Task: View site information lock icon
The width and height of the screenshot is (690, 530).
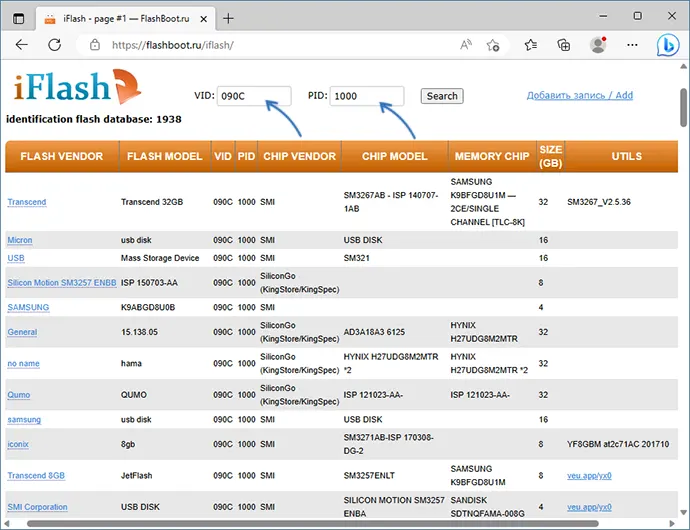Action: click(x=95, y=45)
